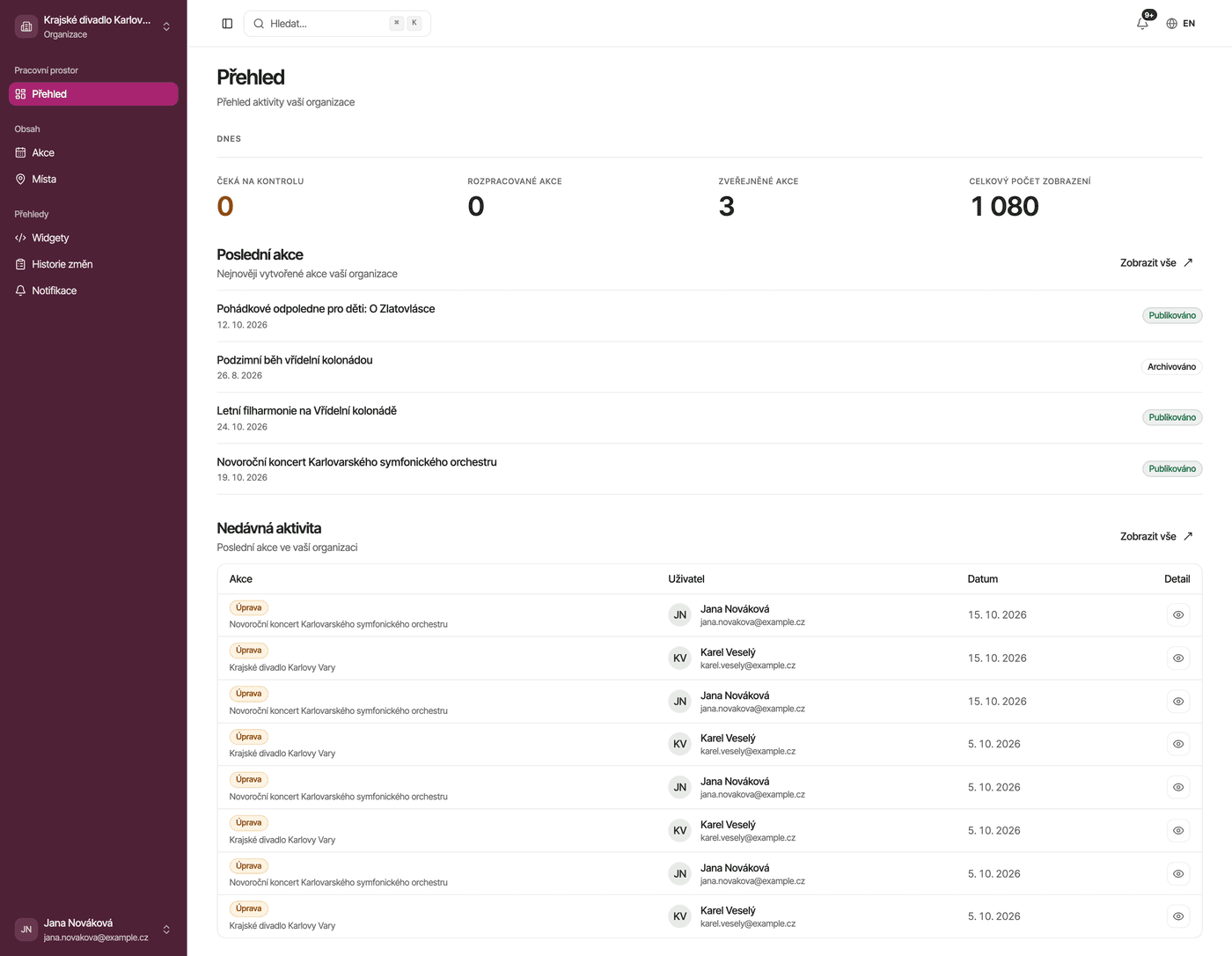
Task: Click KV avatar in second activity row
Action: [x=680, y=658]
